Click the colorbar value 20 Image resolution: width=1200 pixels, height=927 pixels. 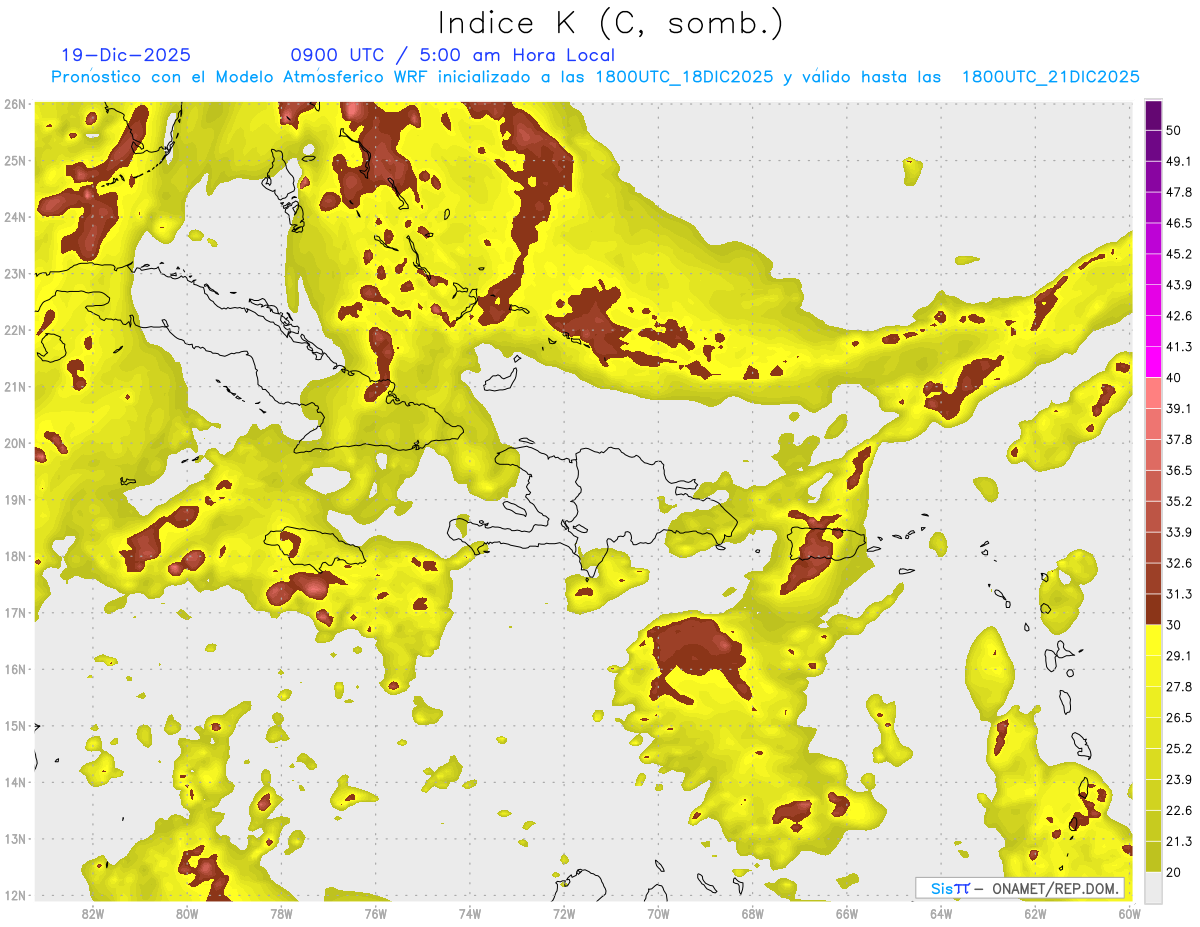[x=1174, y=872]
